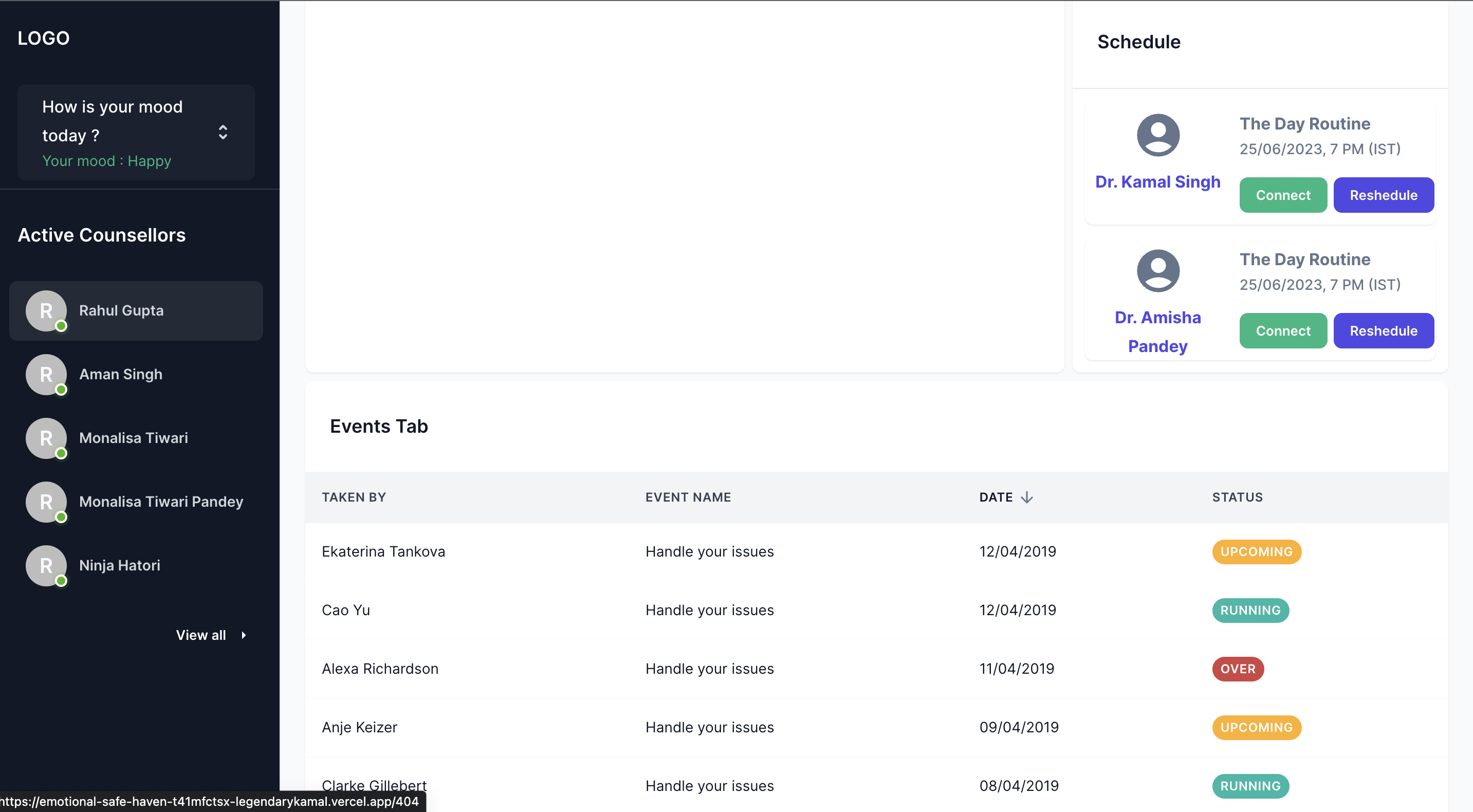This screenshot has width=1473, height=812.
Task: Sort events by the DATE header
Action: (996, 497)
